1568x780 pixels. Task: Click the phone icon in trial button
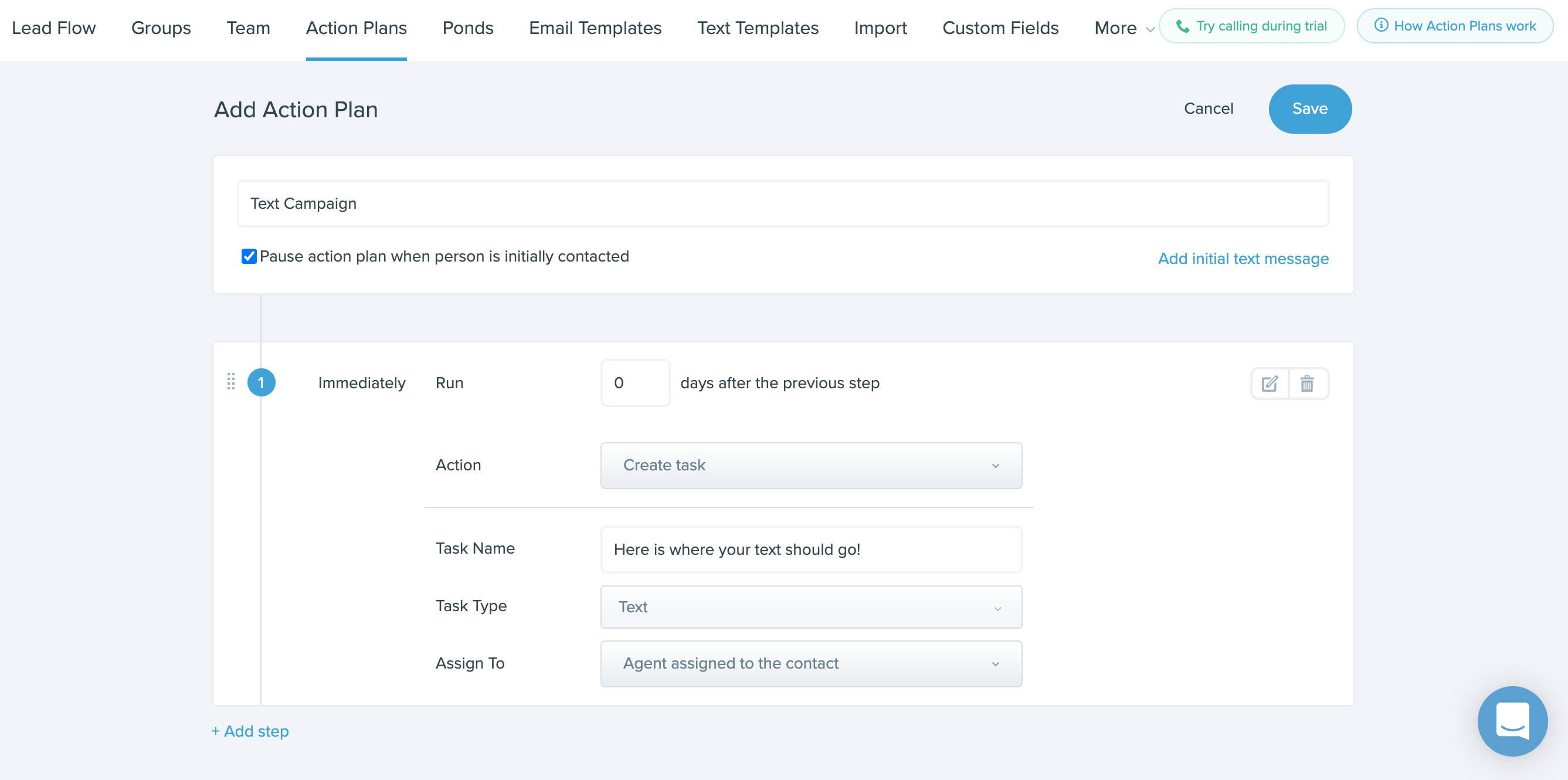(x=1182, y=26)
